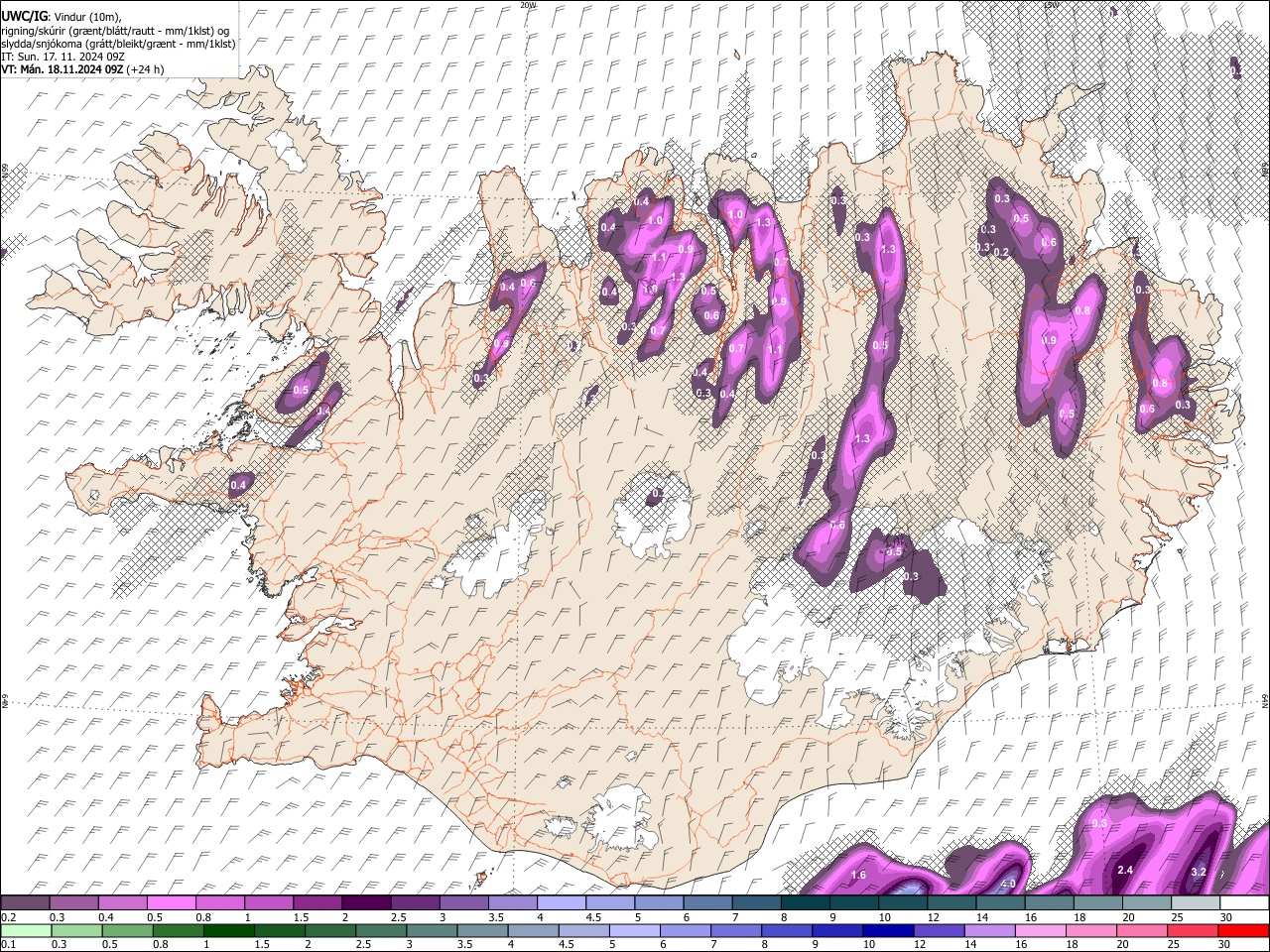
Task: Click the '(+24 h)' forecast offset text
Action: (x=145, y=69)
